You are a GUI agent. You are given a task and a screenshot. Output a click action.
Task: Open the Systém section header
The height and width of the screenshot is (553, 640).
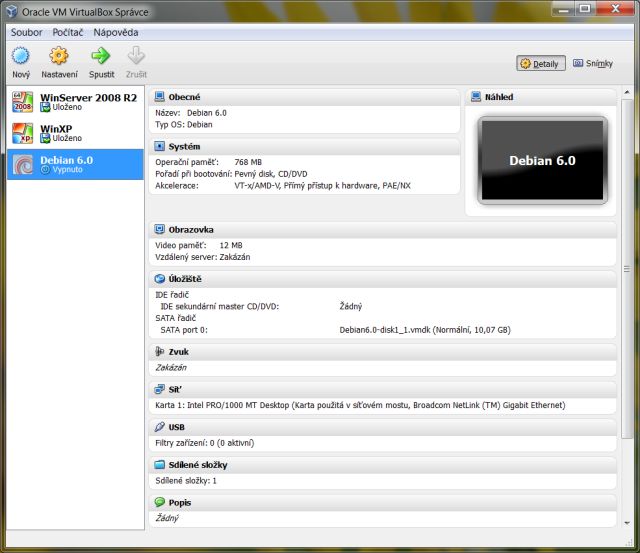304,147
